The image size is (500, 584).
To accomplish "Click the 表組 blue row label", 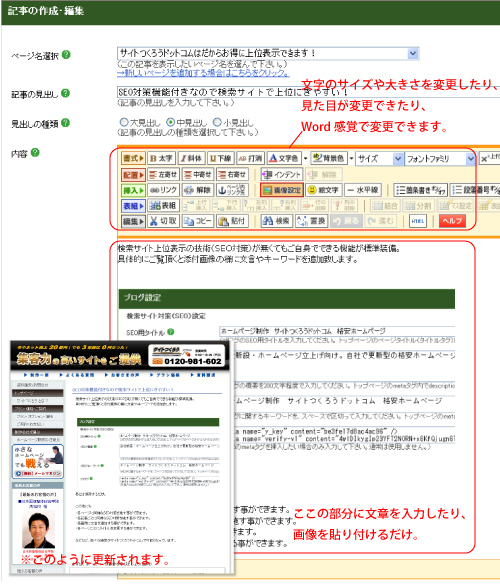I will tap(133, 205).
